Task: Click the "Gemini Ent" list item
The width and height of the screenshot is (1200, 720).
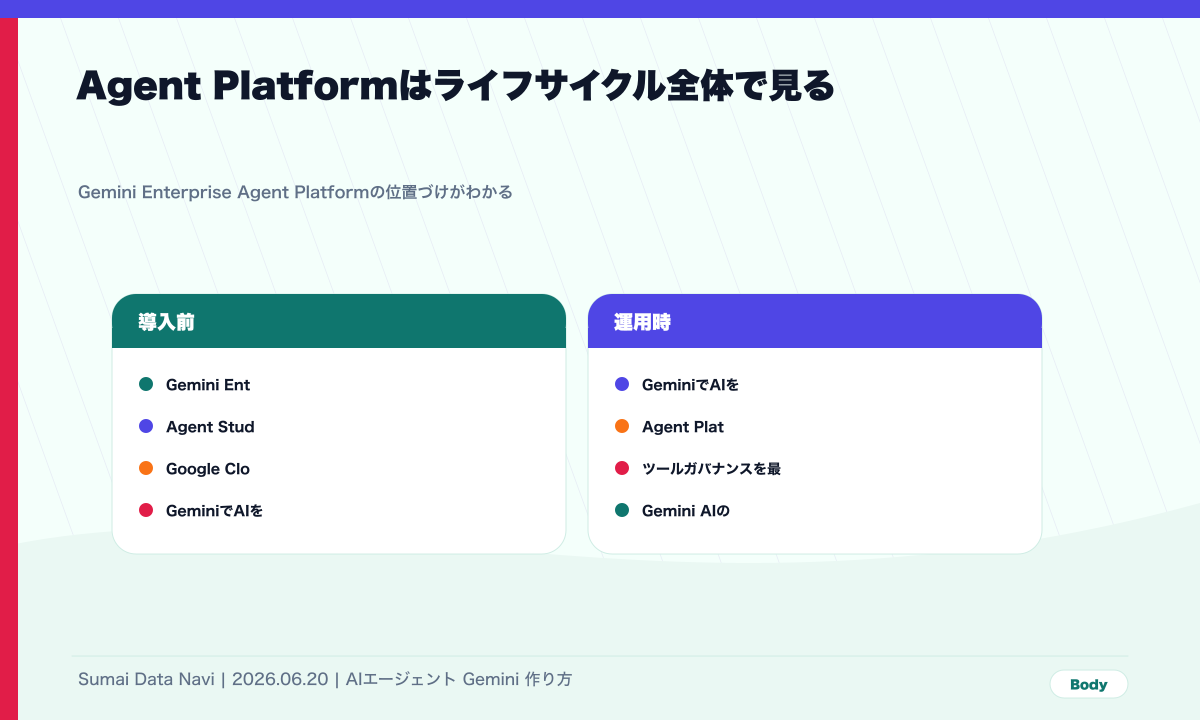Action: [208, 384]
